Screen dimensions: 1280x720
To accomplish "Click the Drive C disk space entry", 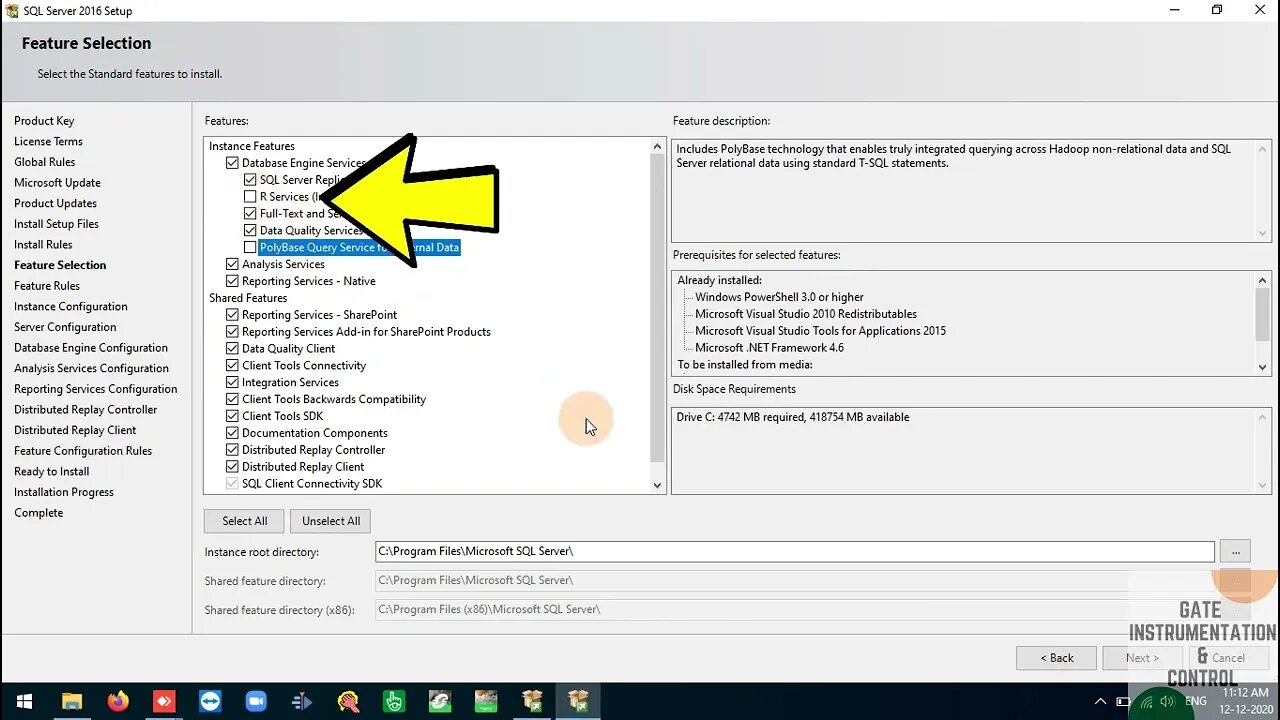I will [x=793, y=417].
